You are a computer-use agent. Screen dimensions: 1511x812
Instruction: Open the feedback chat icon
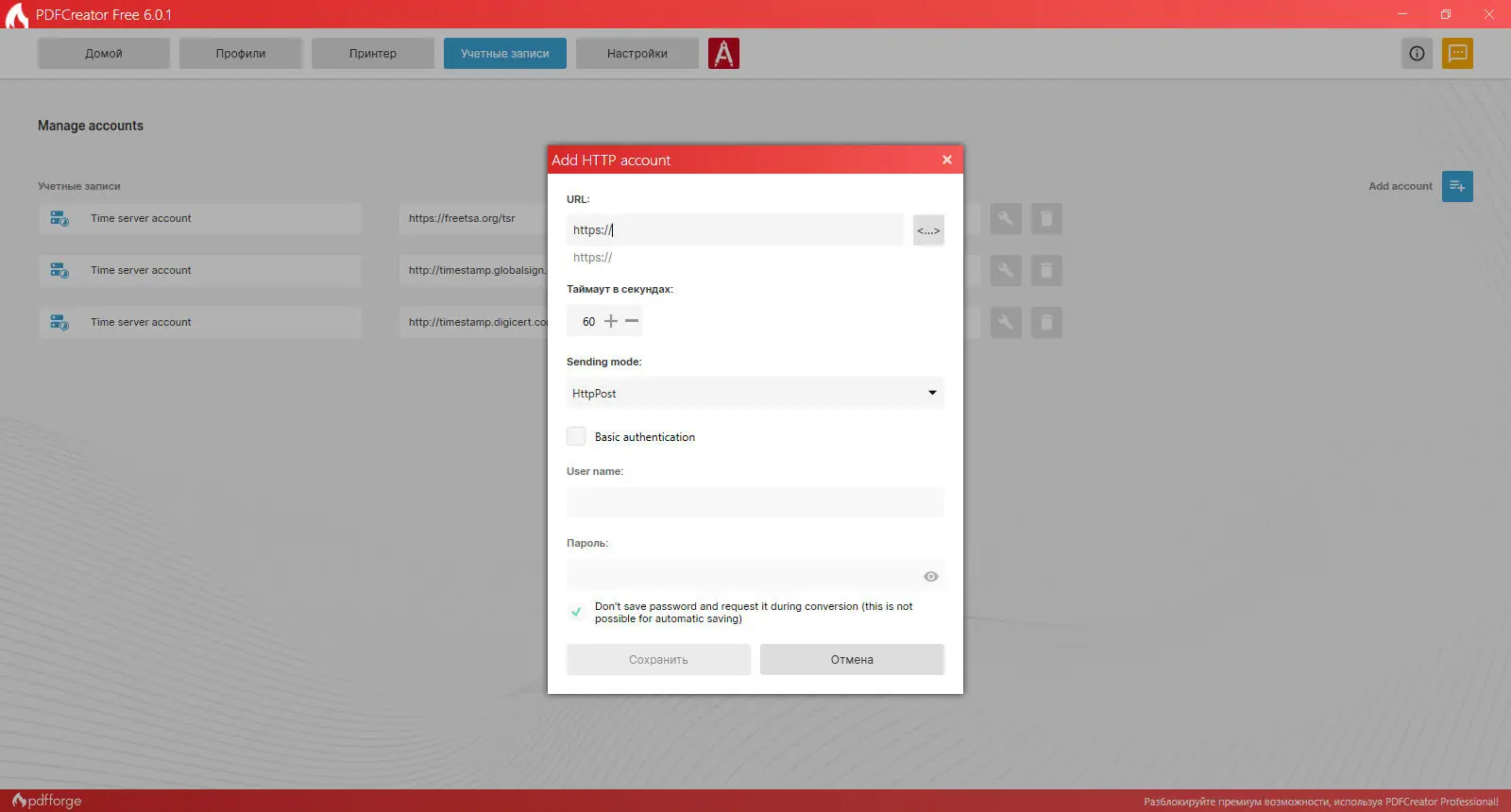tap(1457, 54)
